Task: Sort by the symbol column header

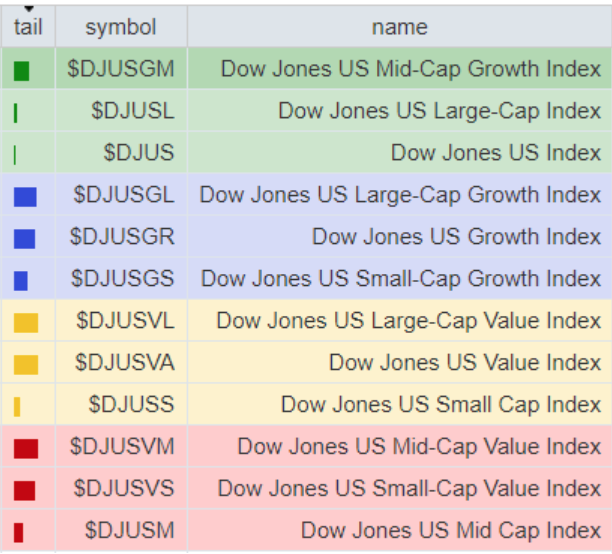Action: click(x=121, y=27)
